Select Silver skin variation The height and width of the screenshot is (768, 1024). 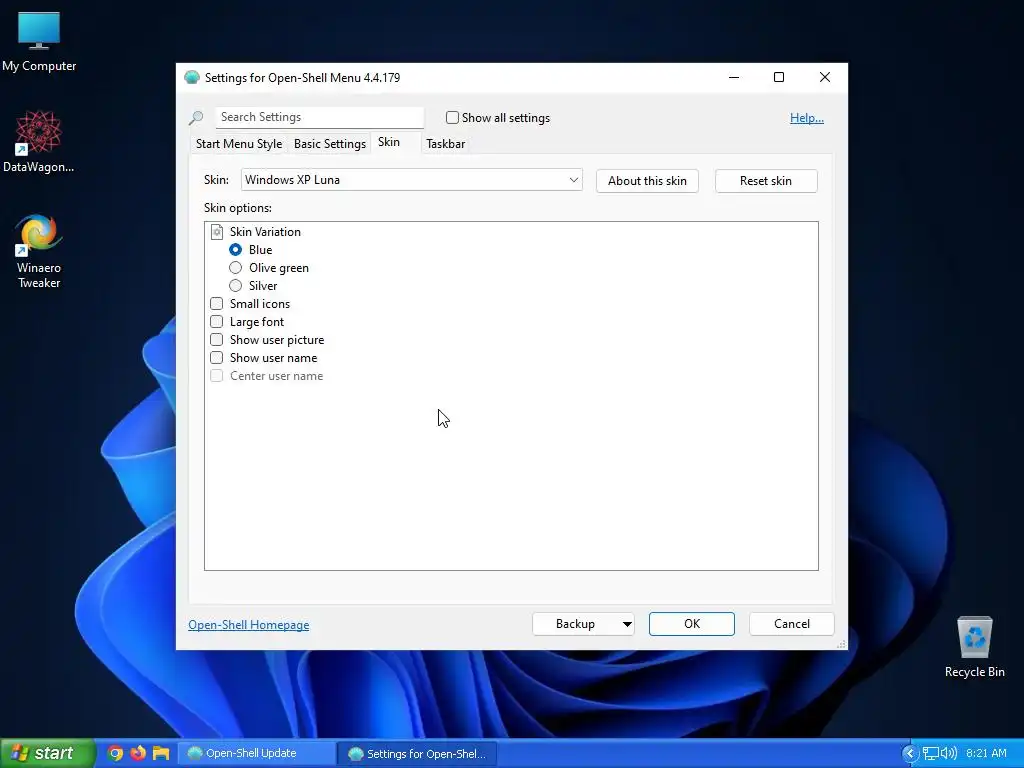236,285
